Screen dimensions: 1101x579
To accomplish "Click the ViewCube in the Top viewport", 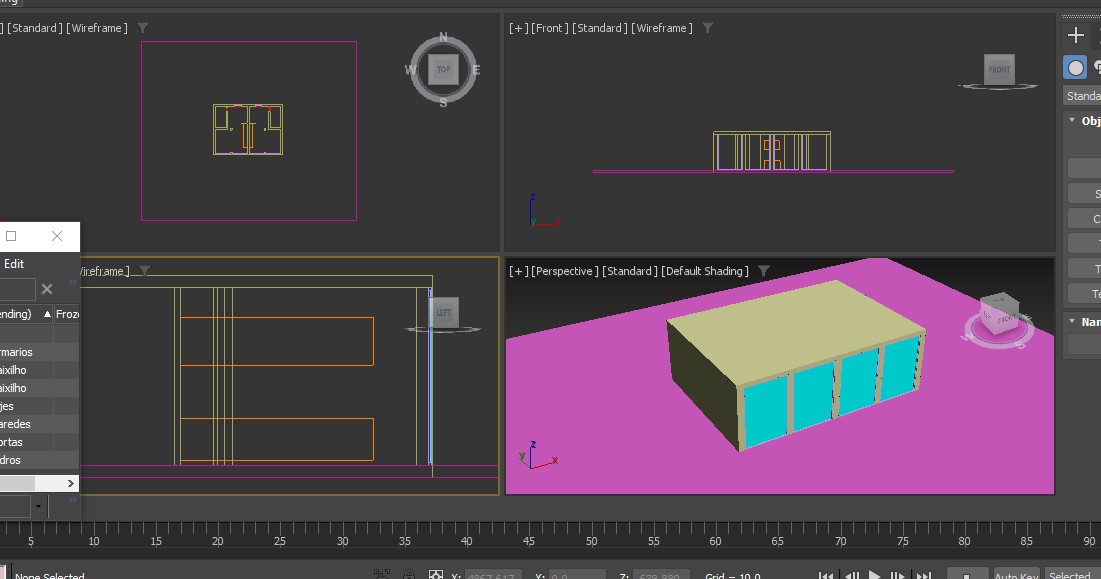I will coord(443,70).
